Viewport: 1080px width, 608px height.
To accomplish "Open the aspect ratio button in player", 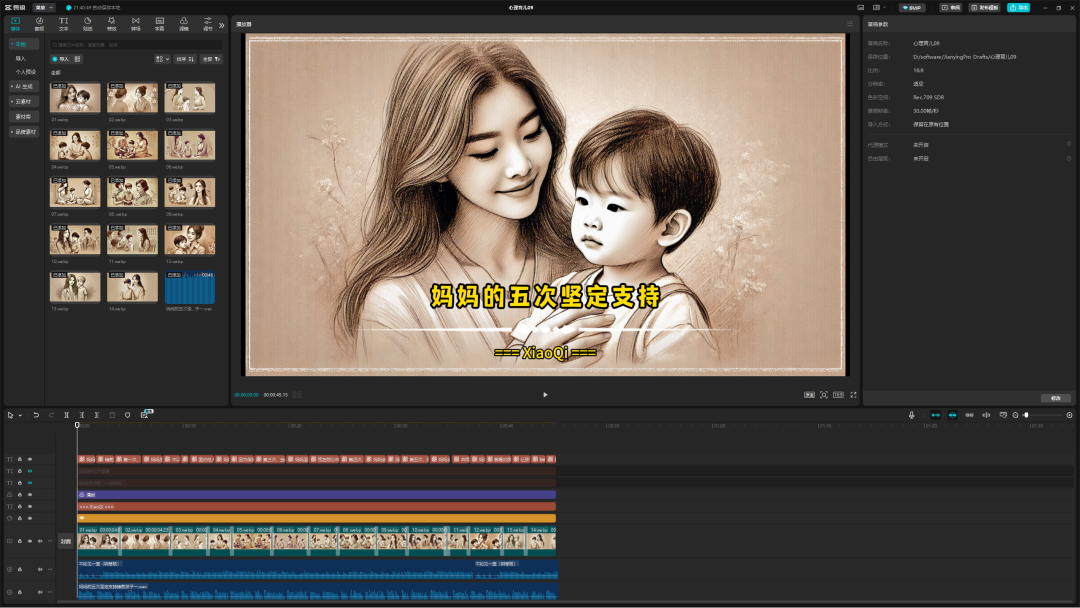I will pyautogui.click(x=838, y=395).
